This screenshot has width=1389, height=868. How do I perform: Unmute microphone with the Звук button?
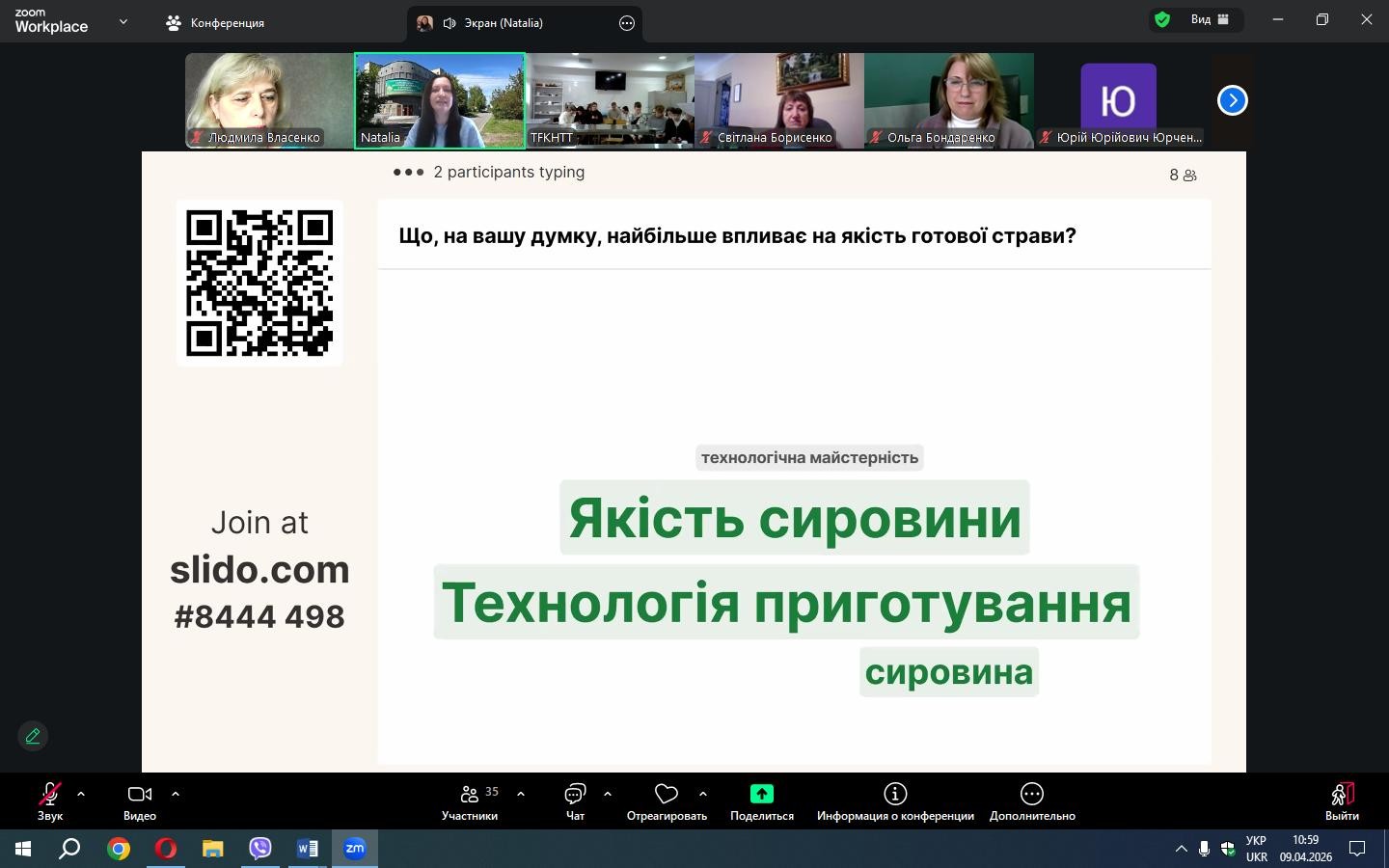click(50, 800)
